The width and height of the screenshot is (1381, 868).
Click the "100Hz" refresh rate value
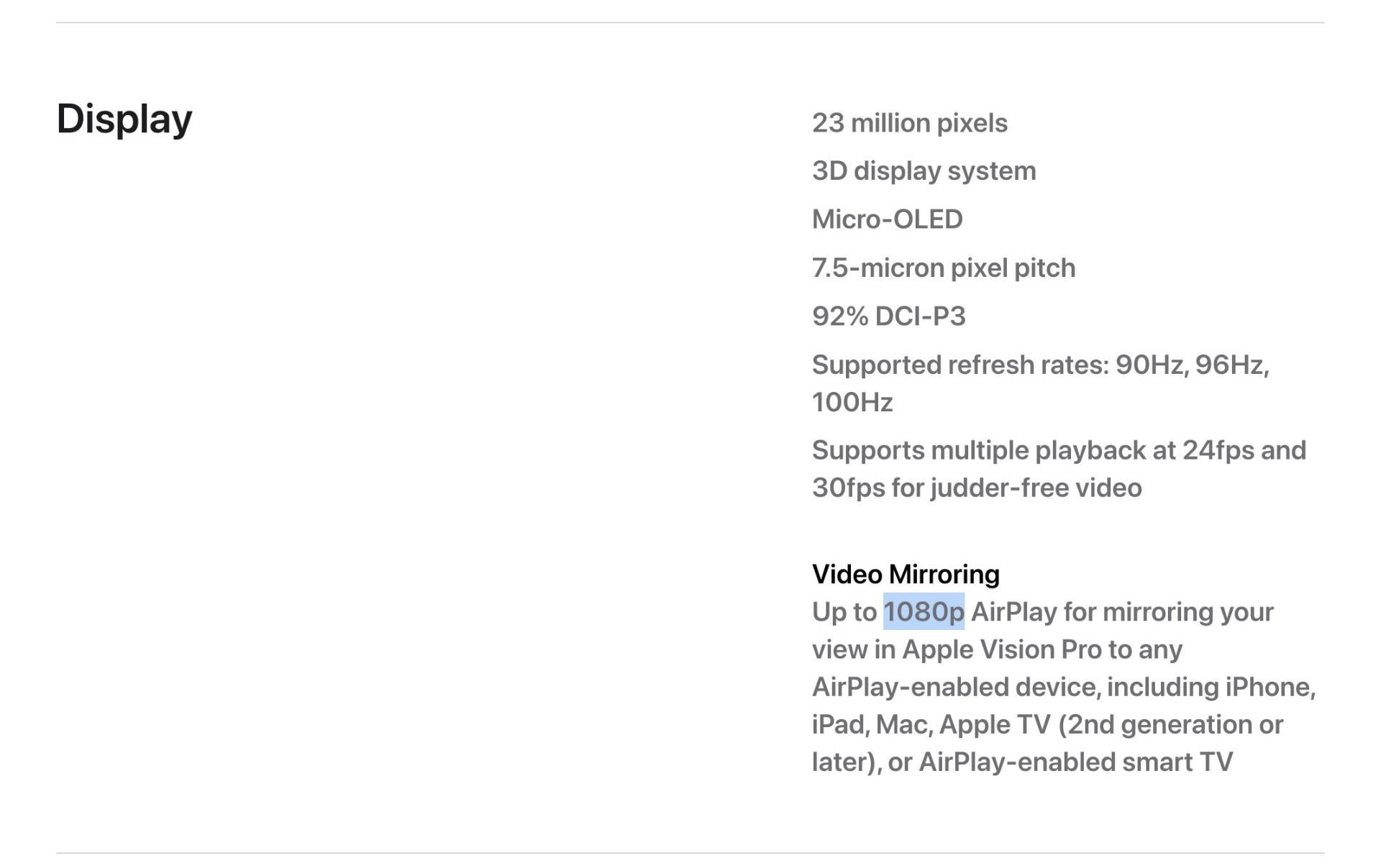852,403
